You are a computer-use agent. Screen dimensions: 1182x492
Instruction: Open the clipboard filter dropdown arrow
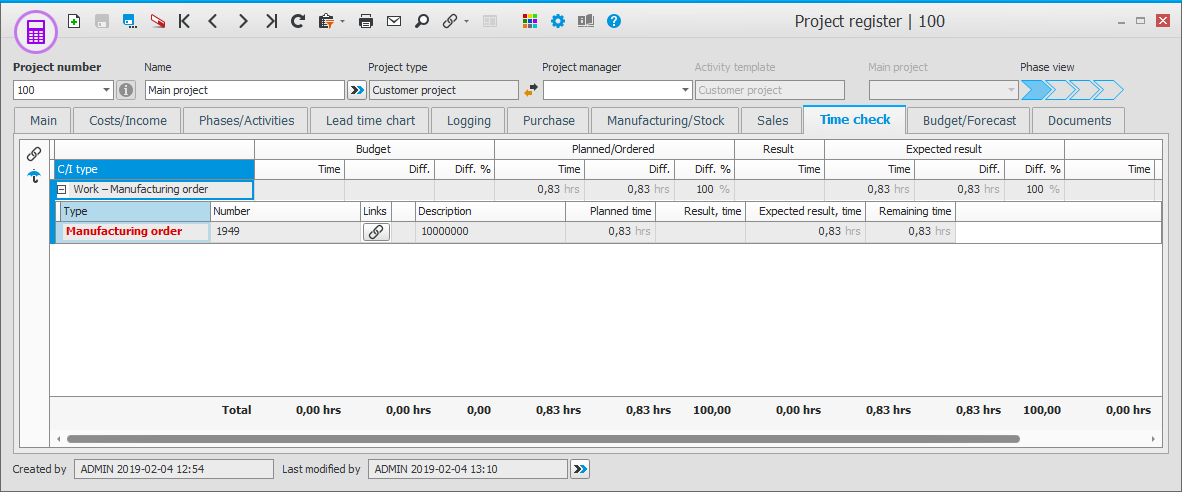pyautogui.click(x=342, y=22)
